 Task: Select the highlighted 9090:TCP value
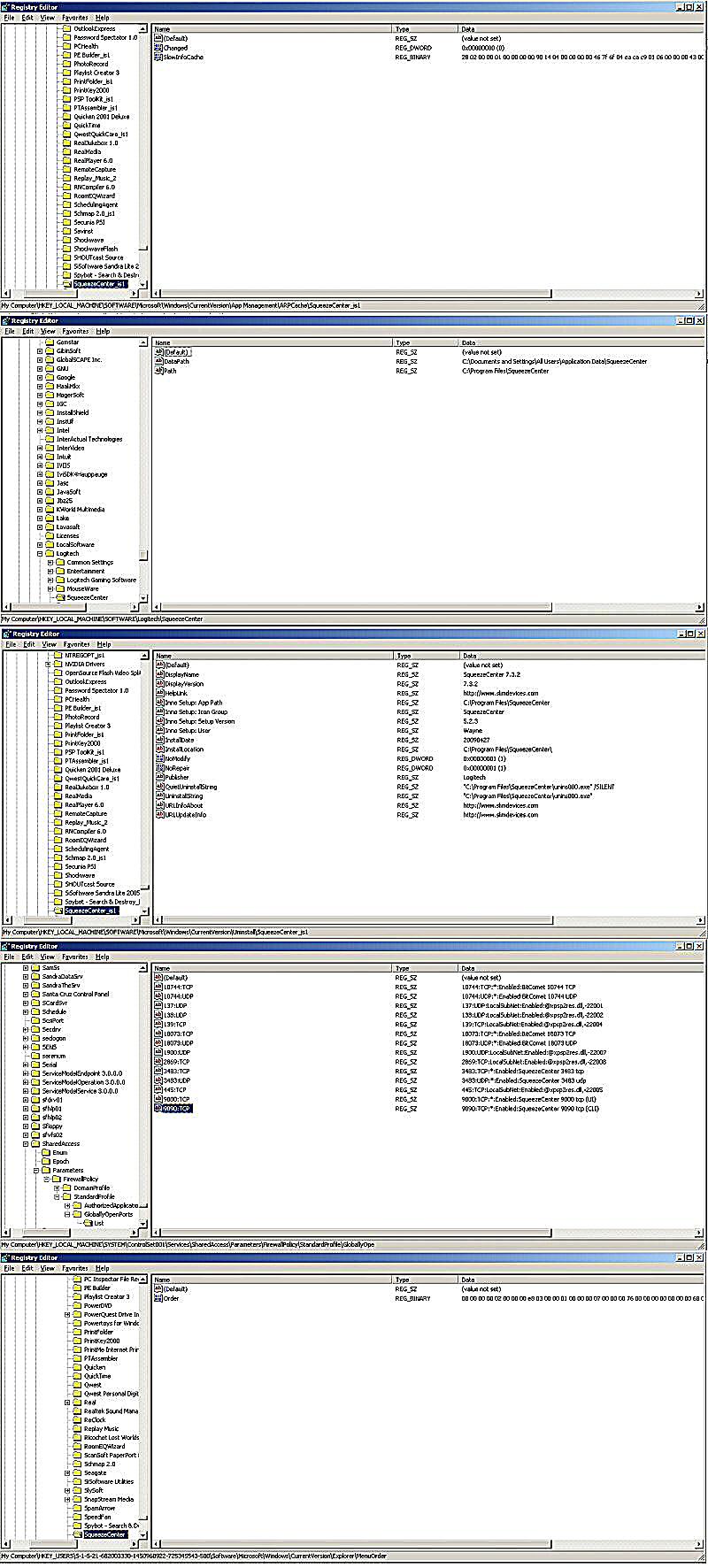click(177, 1108)
